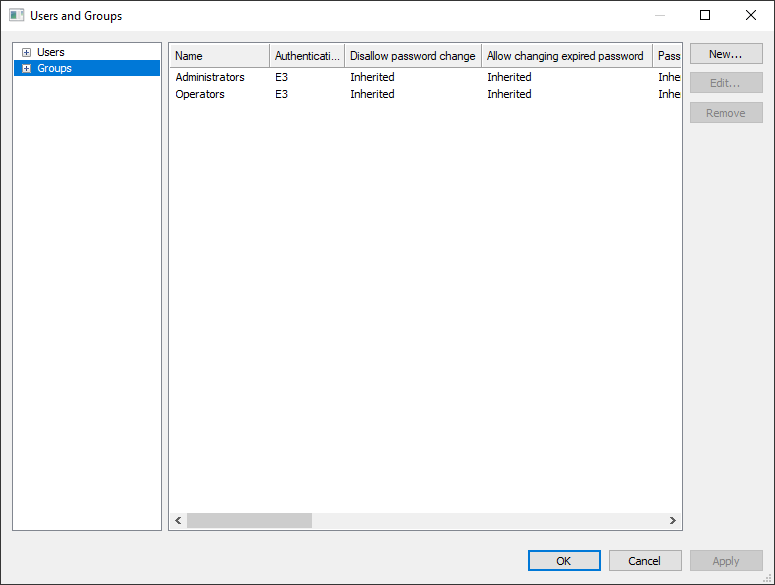Click Inherited cell in Administrators row
This screenshot has height=585, width=775.
coord(372,77)
